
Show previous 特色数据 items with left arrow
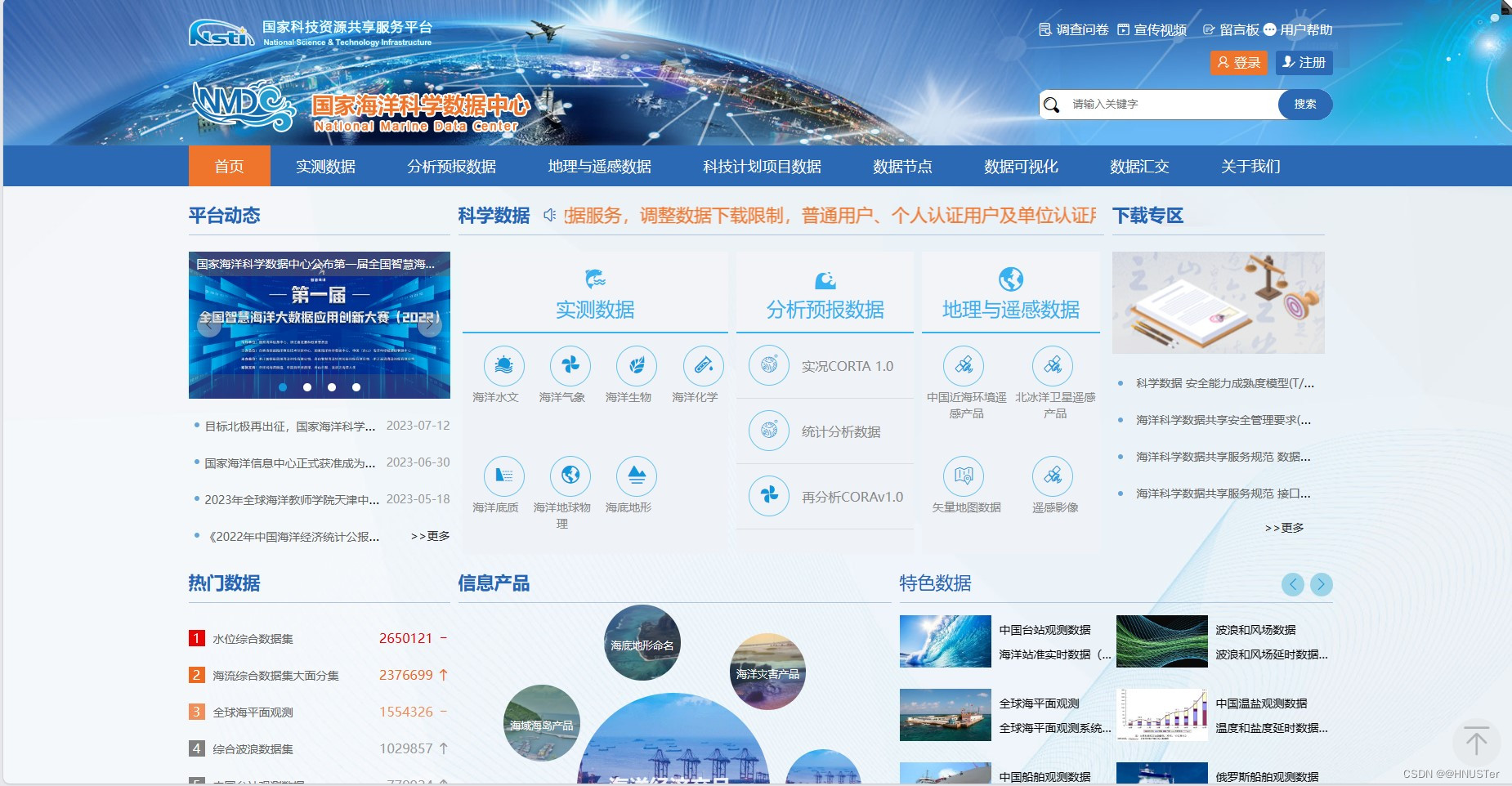[x=1292, y=584]
